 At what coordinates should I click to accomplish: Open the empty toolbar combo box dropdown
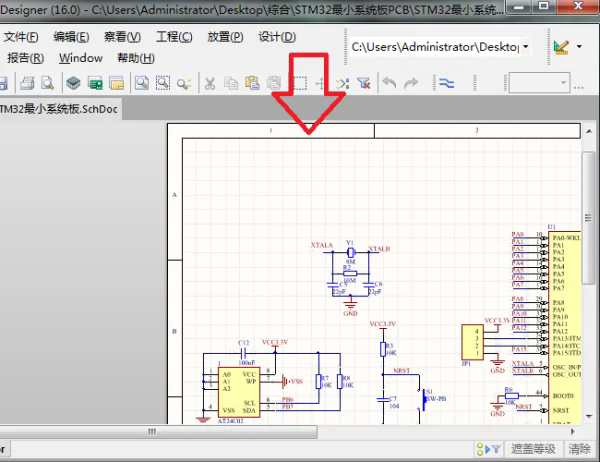[x=563, y=83]
